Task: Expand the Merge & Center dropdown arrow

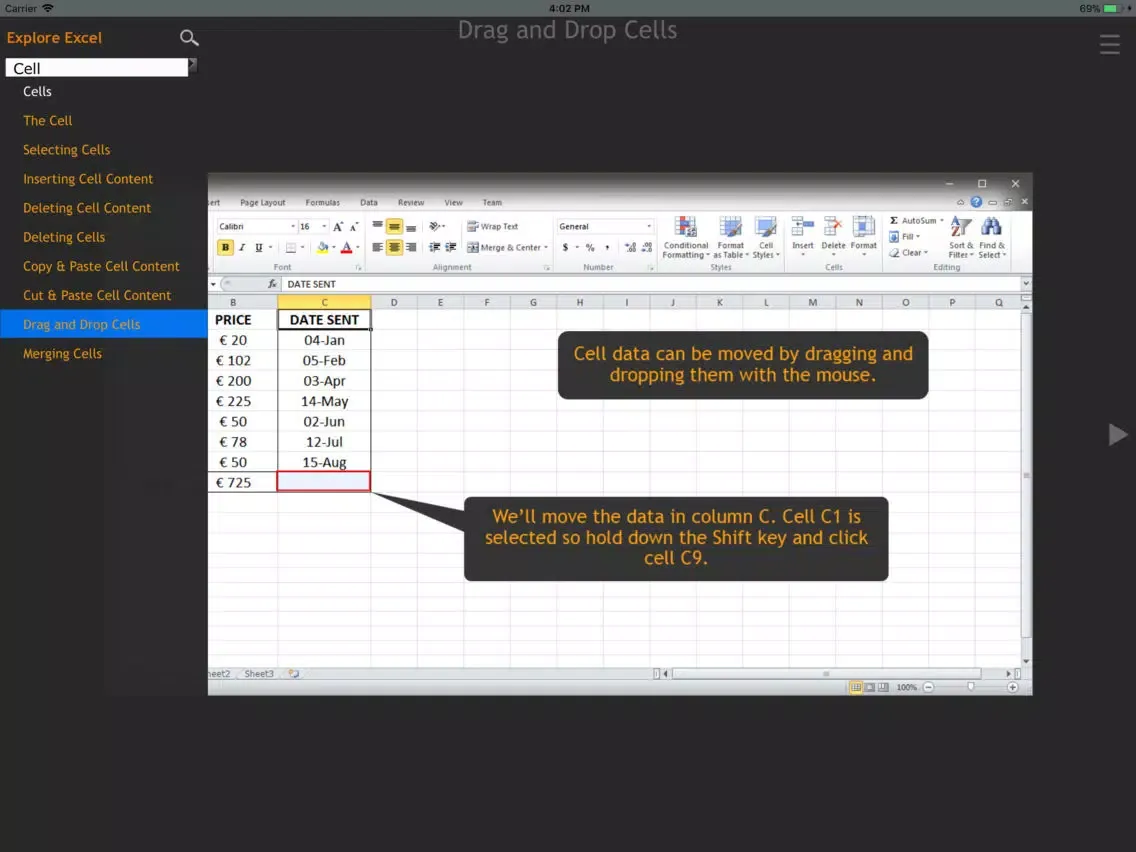Action: point(546,247)
